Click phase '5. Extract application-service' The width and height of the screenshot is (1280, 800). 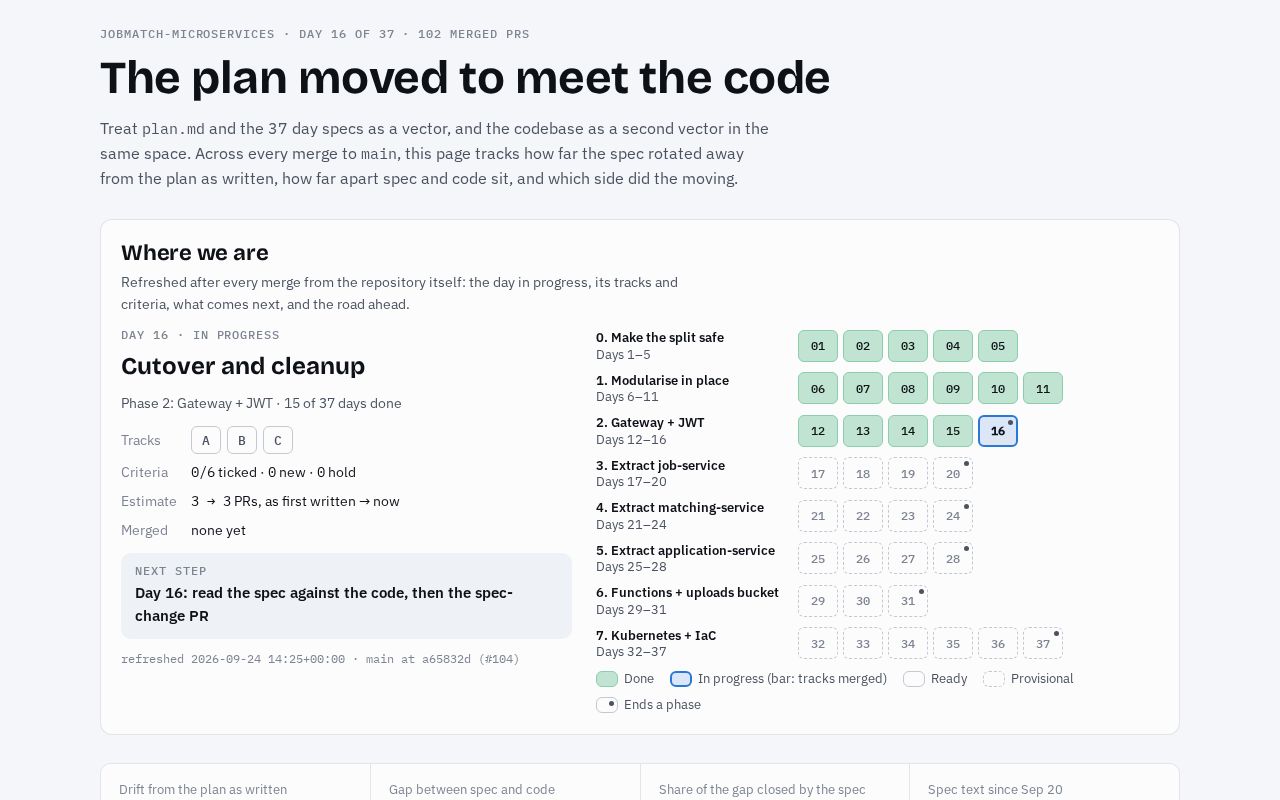686,550
